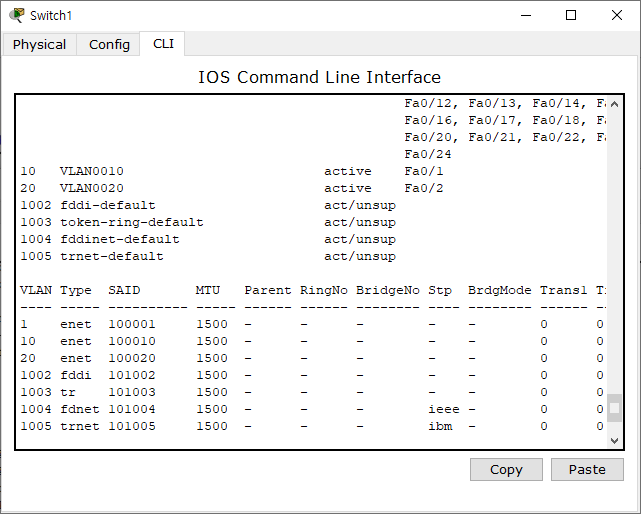This screenshot has width=641, height=514.
Task: Click the vertical scrollbar thumb
Action: [614, 408]
